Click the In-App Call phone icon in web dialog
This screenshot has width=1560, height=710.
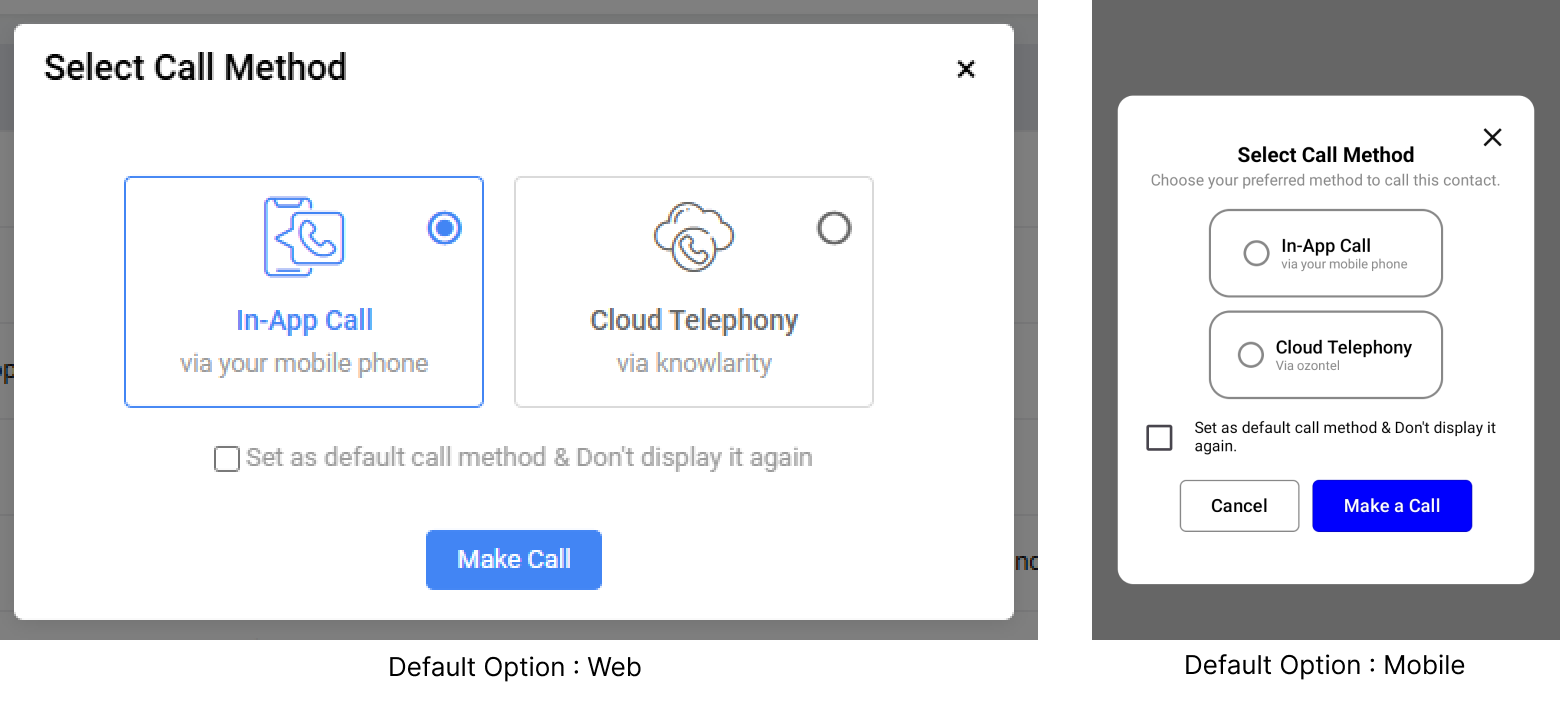click(x=304, y=237)
